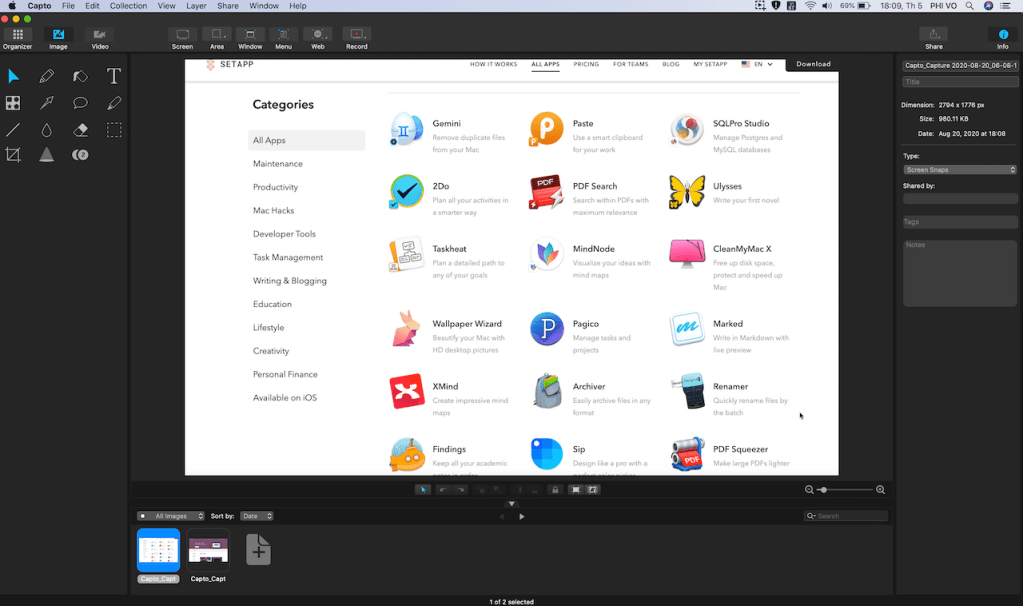Choose the Arrow annotation tool

47,103
